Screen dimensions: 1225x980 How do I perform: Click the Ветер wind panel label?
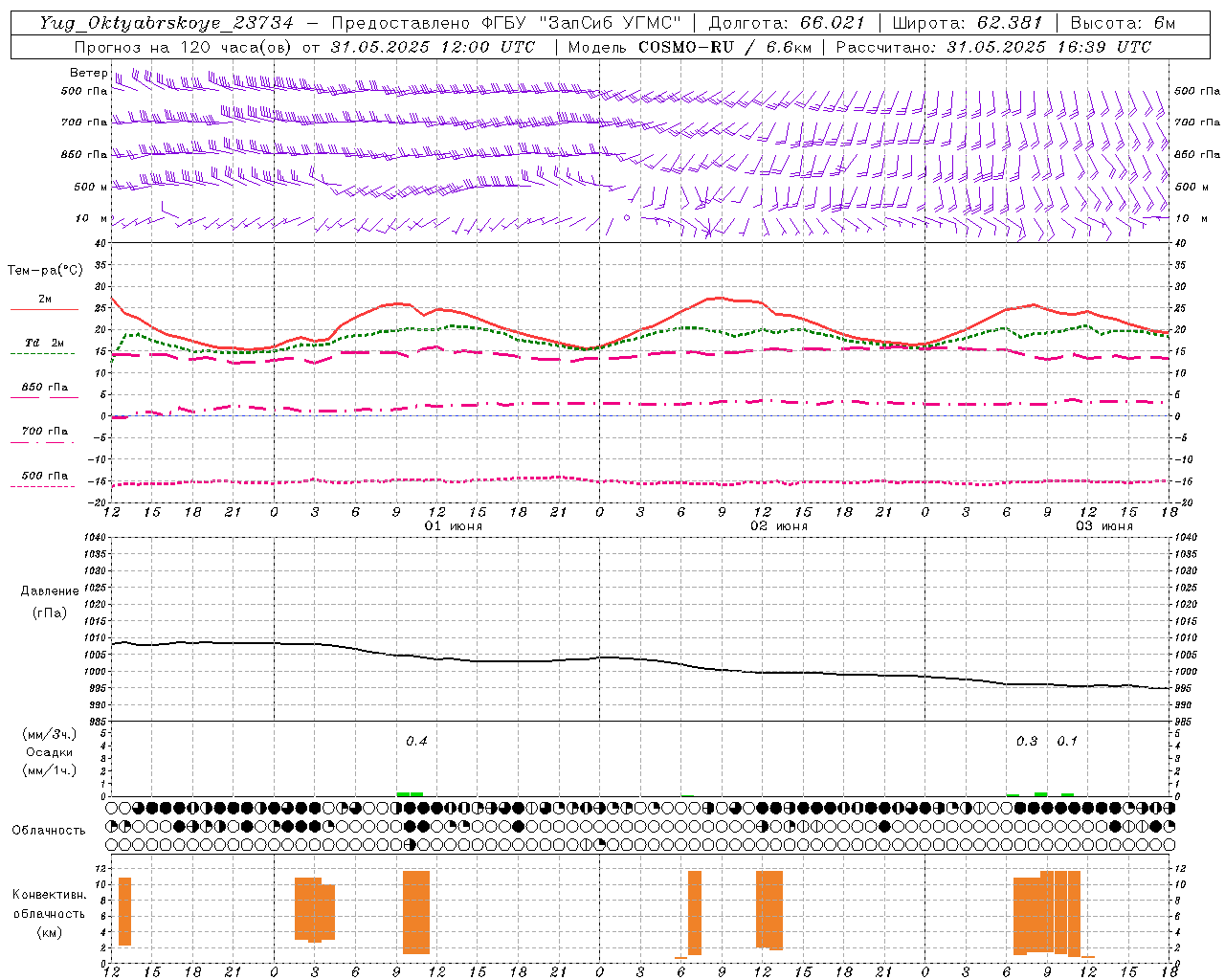point(88,73)
